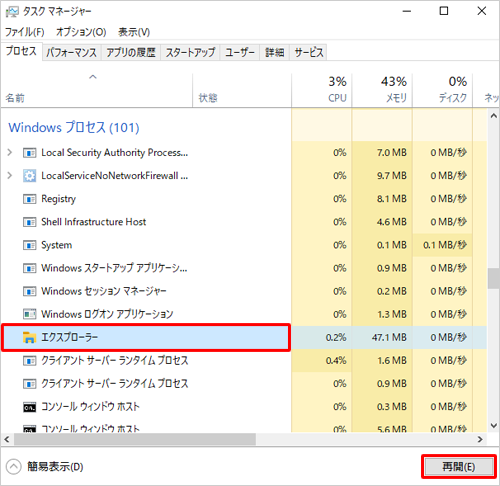
Task: Click the Windows ログオン アプリケーション icon
Action: (x=29, y=314)
